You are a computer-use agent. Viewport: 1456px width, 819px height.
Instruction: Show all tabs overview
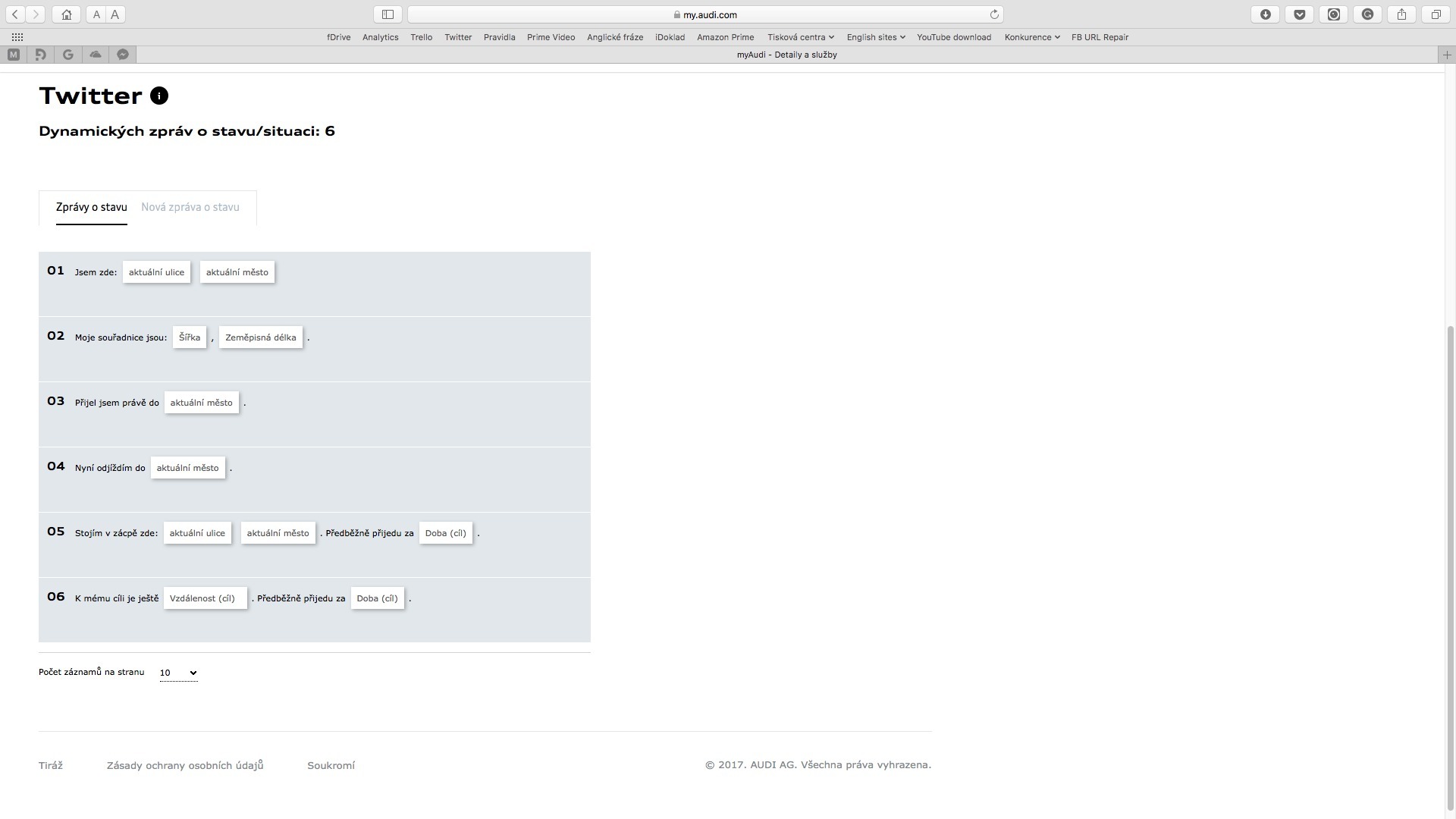[x=1436, y=14]
